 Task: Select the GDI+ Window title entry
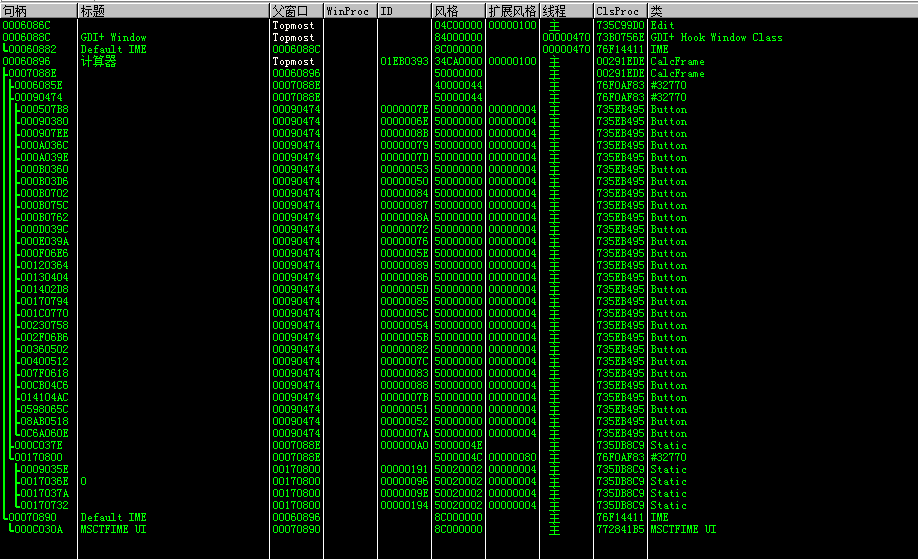coord(113,38)
